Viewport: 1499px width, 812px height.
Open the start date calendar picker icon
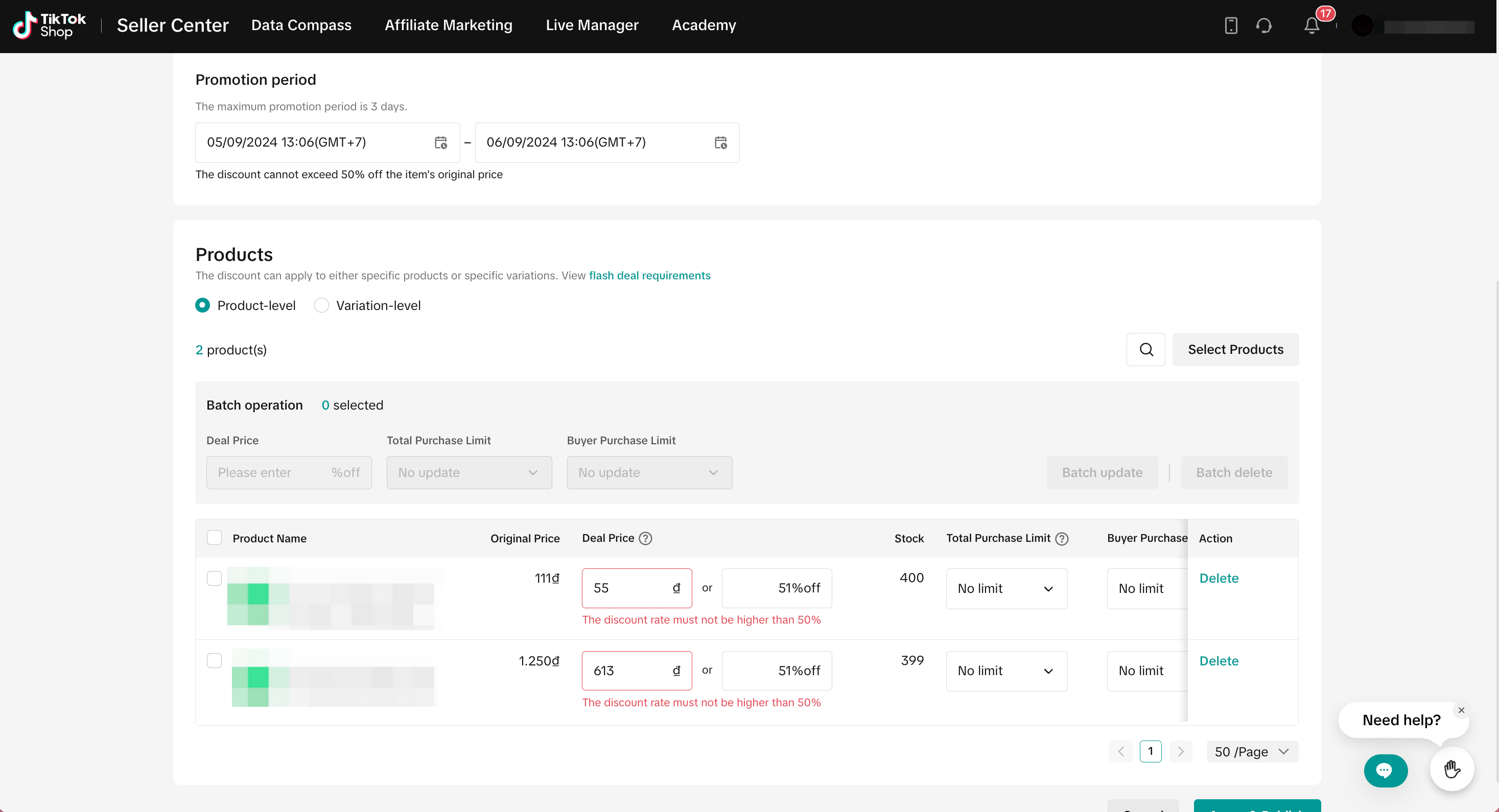[441, 142]
